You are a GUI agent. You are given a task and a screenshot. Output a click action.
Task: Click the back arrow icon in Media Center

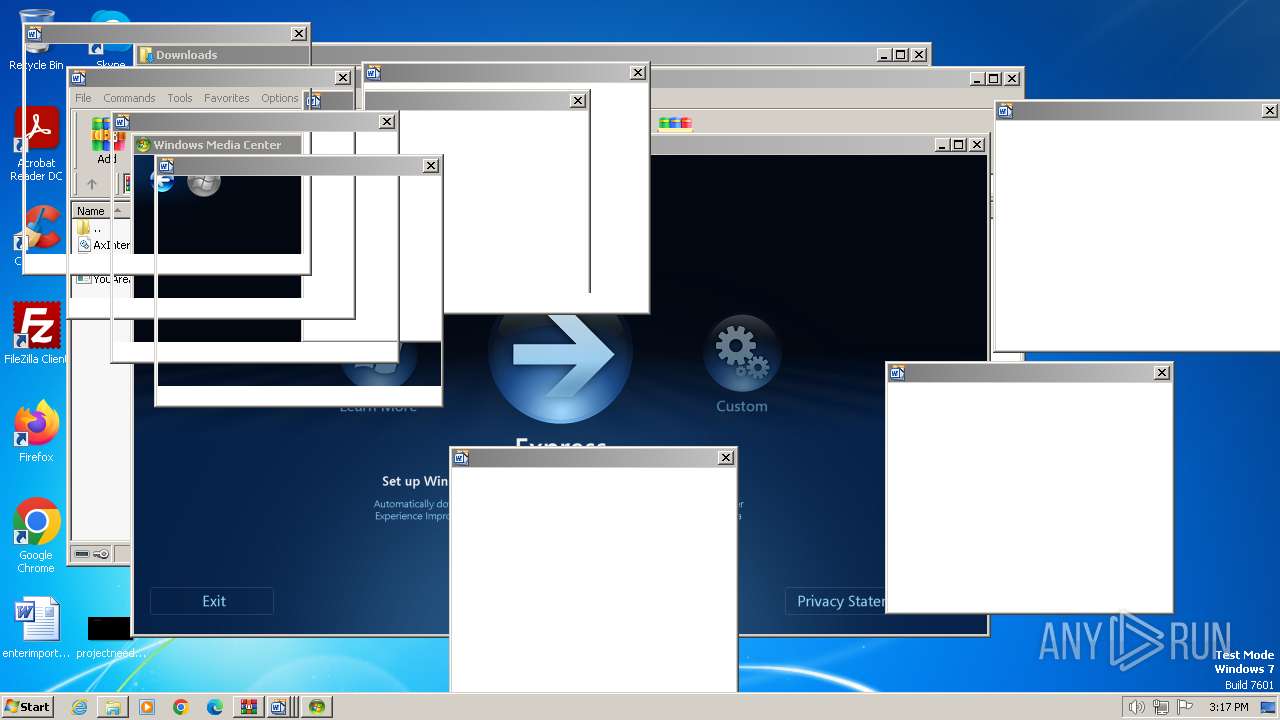(x=161, y=182)
